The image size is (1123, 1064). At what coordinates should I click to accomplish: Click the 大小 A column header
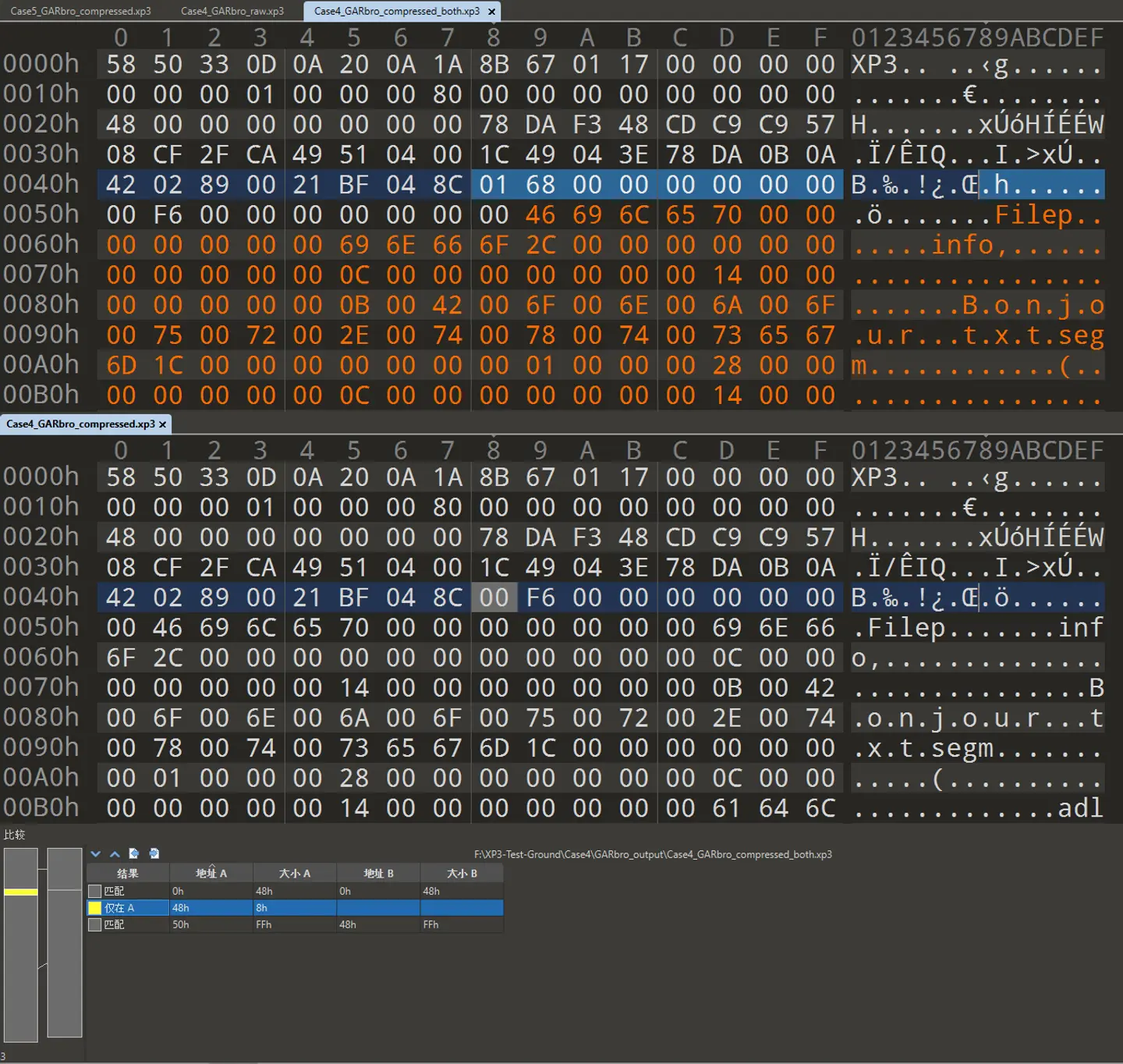point(294,873)
